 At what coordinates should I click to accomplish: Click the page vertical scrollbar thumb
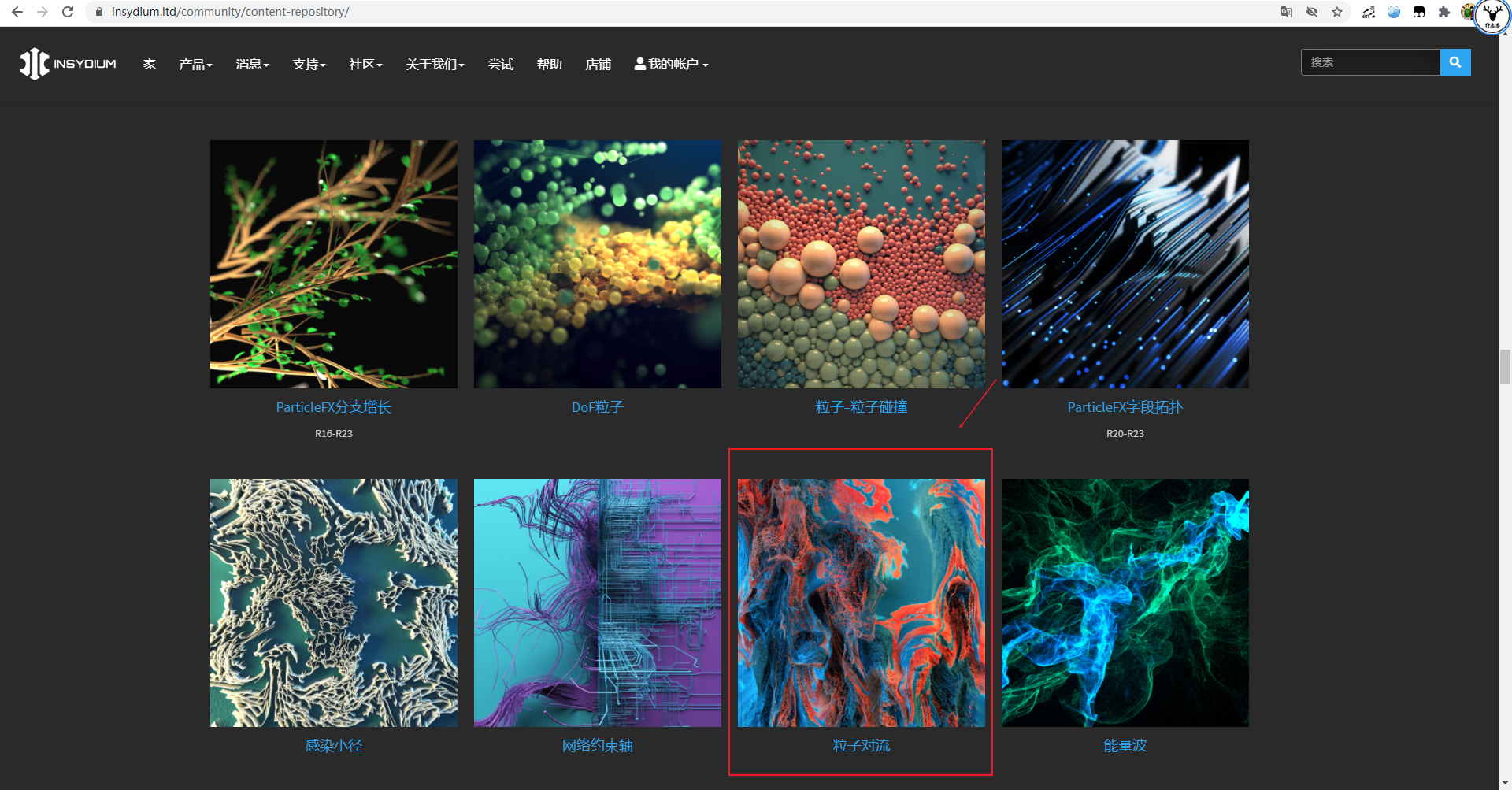(x=1505, y=366)
